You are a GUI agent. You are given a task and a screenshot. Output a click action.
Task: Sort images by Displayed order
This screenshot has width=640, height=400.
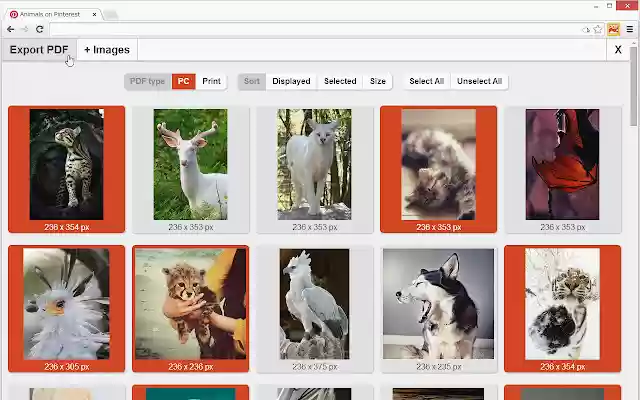pos(291,81)
